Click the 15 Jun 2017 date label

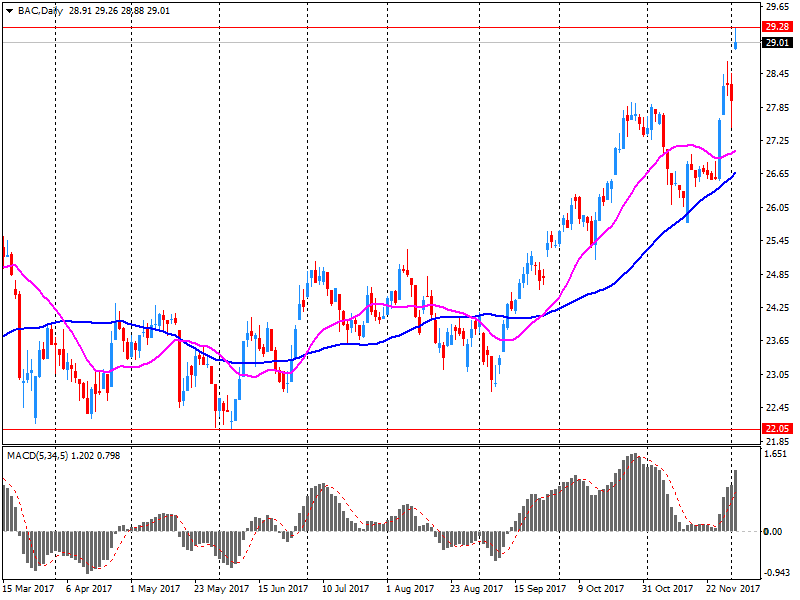[x=284, y=589]
